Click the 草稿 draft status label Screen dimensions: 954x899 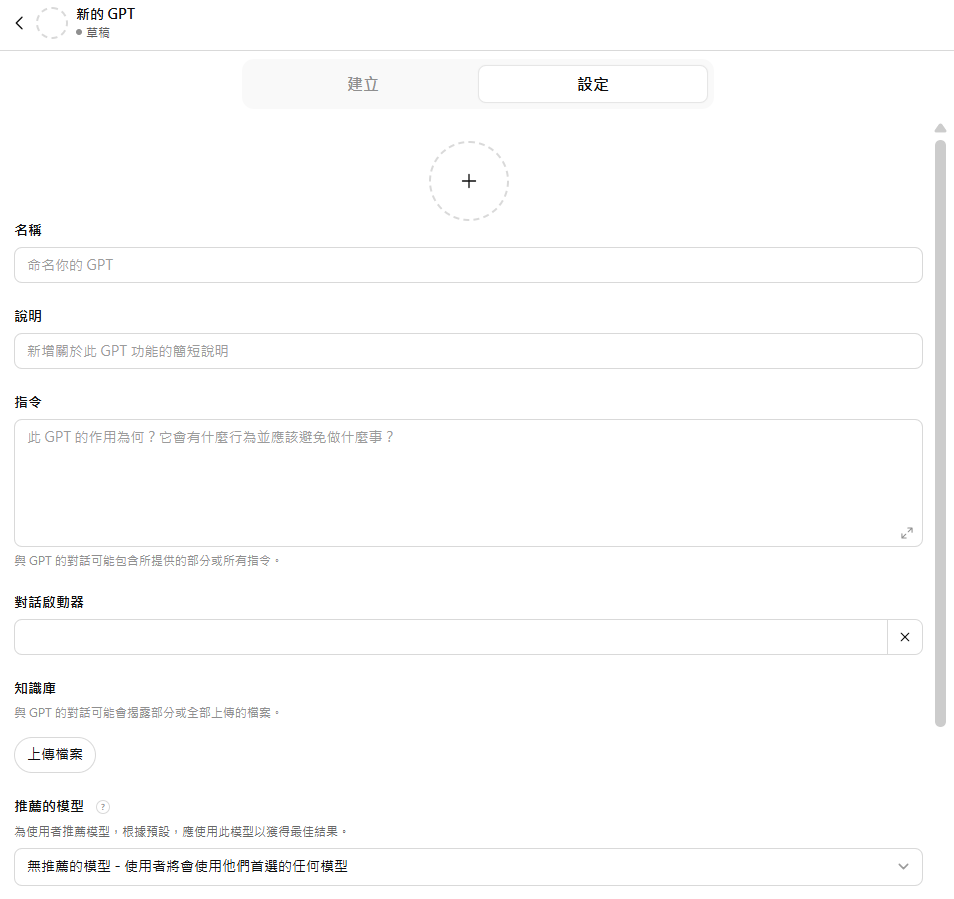(x=97, y=32)
